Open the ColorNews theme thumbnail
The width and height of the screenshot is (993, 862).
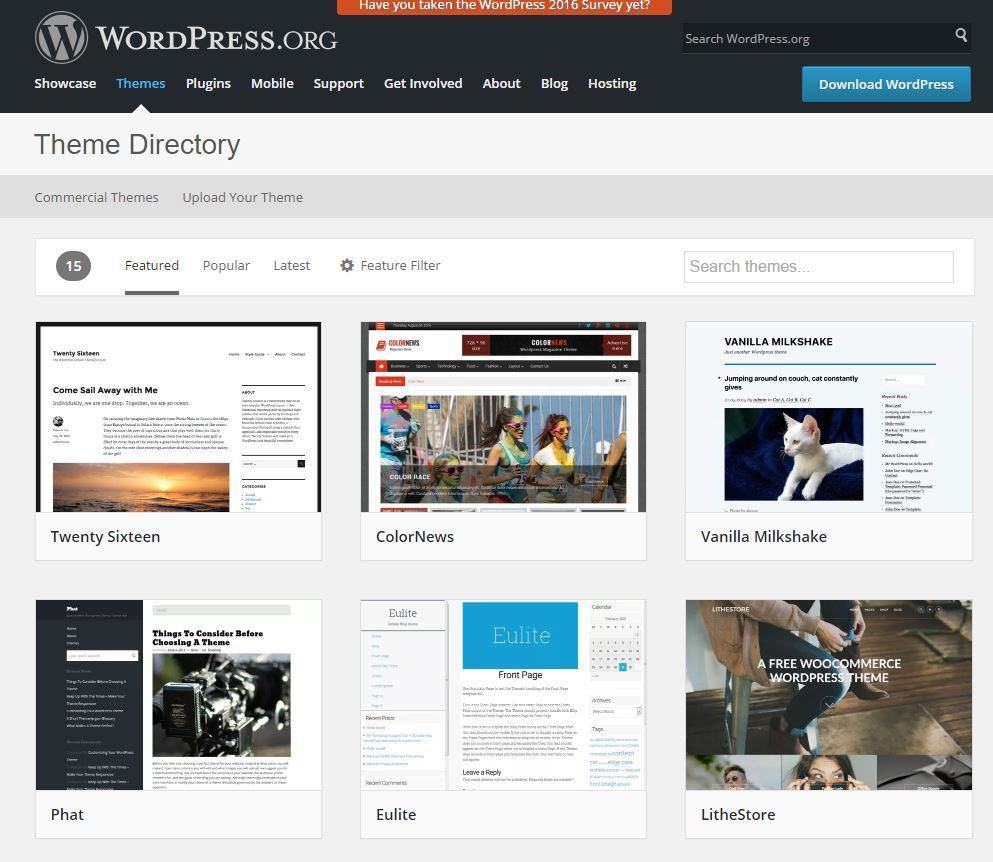pyautogui.click(x=503, y=417)
